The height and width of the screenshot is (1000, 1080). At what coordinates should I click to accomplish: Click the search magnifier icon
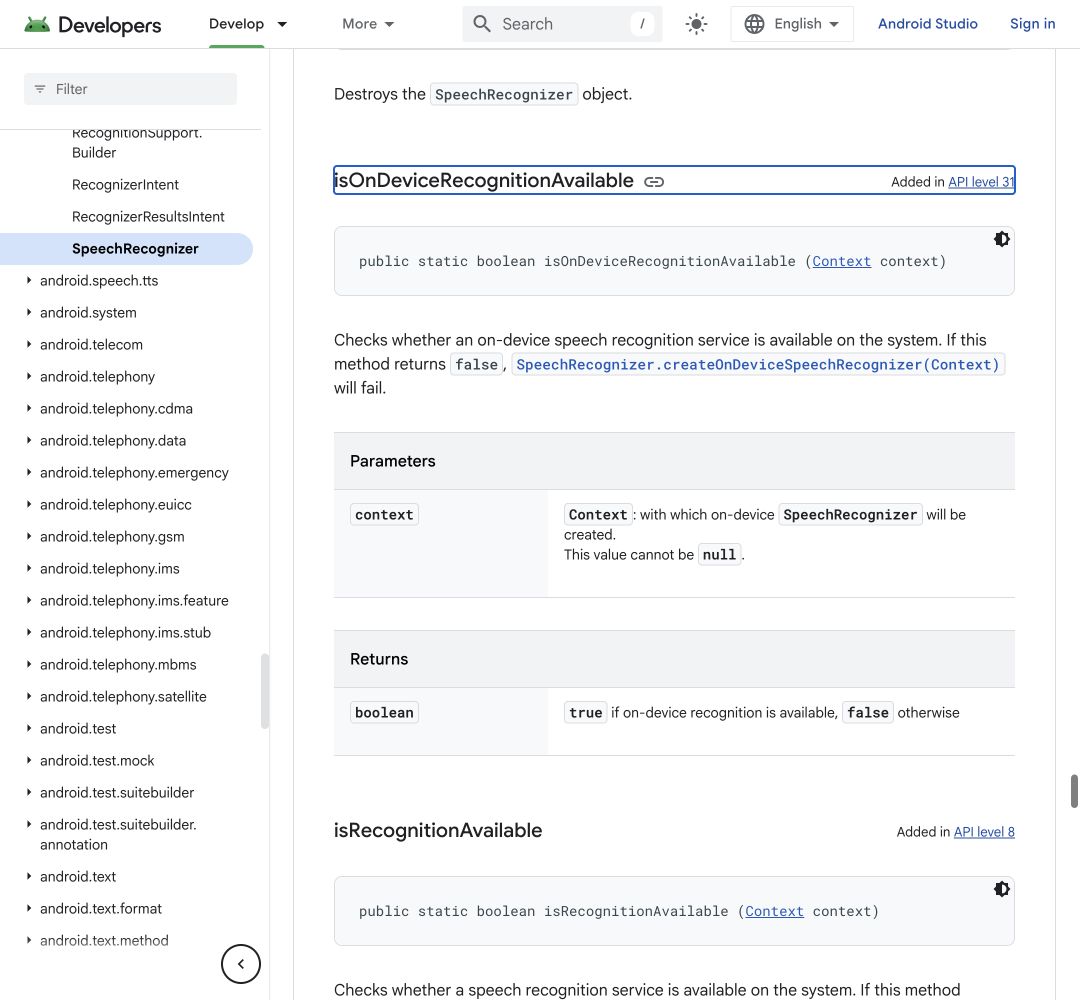pos(481,24)
